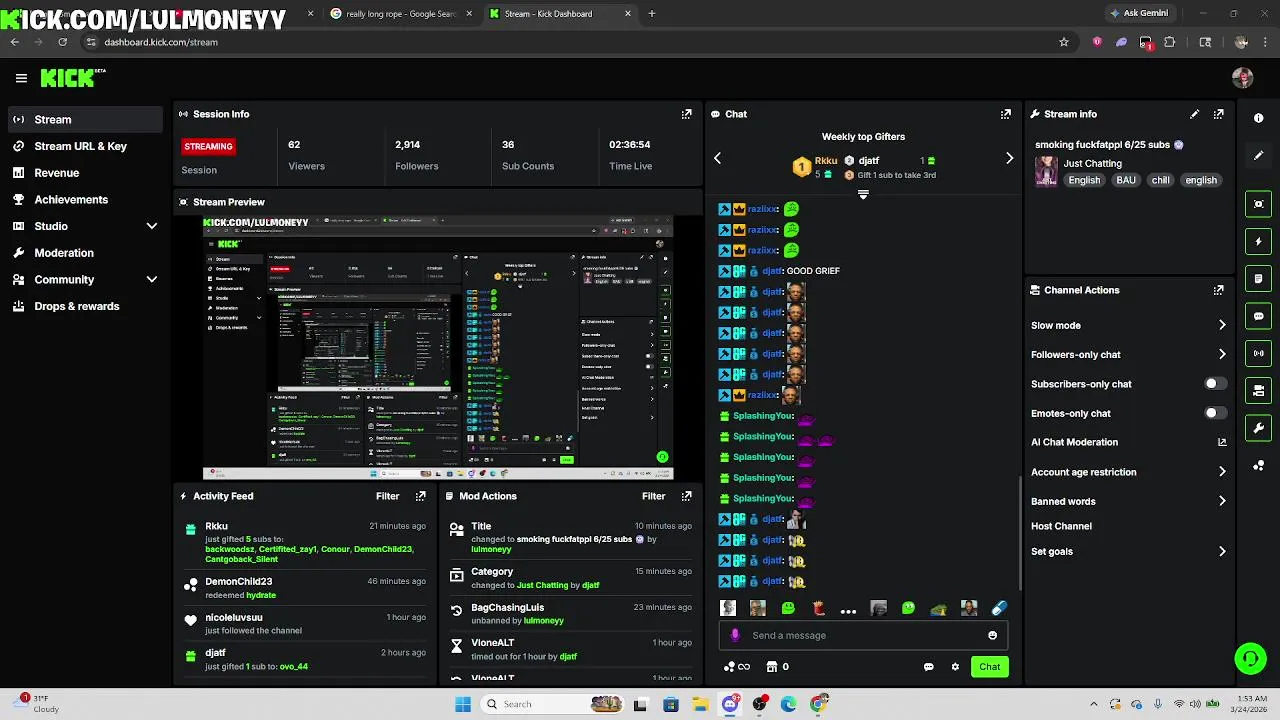Click Host Channel action
The height and width of the screenshot is (720, 1280).
coord(1061,526)
